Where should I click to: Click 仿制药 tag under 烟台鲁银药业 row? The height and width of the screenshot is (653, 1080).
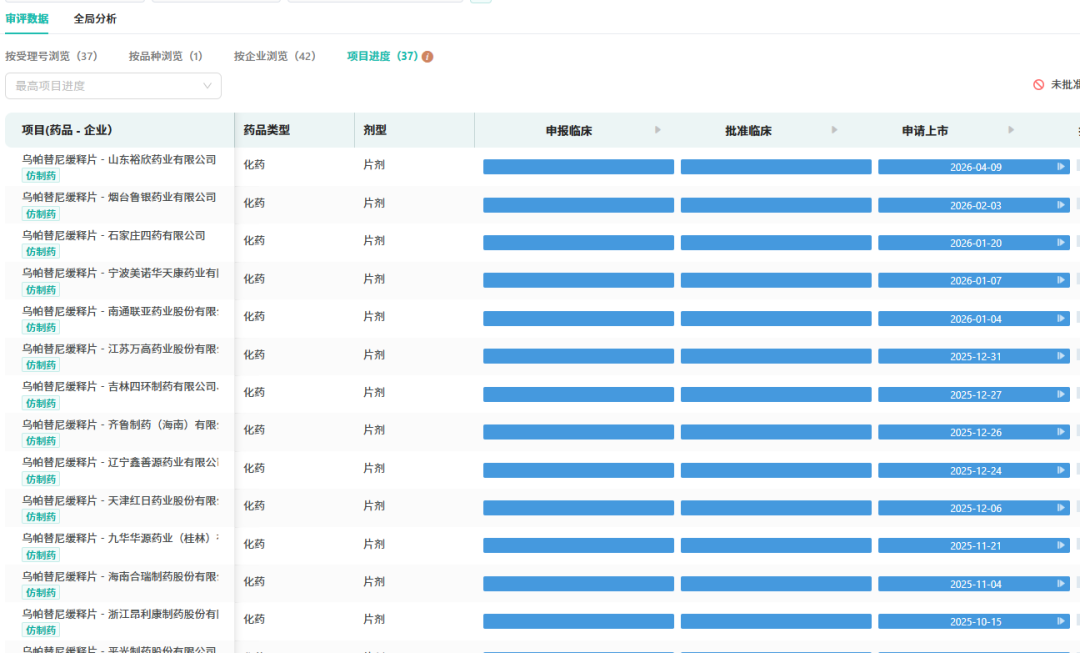pyautogui.click(x=41, y=214)
